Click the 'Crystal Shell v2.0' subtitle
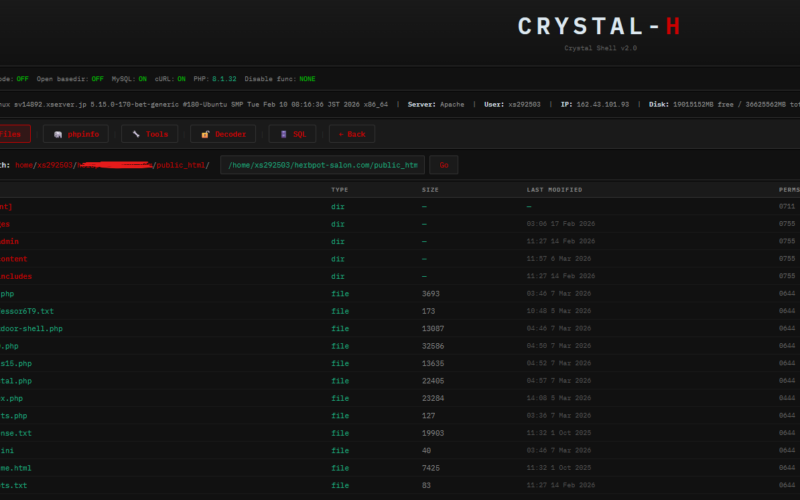The width and height of the screenshot is (800, 500). tap(601, 48)
